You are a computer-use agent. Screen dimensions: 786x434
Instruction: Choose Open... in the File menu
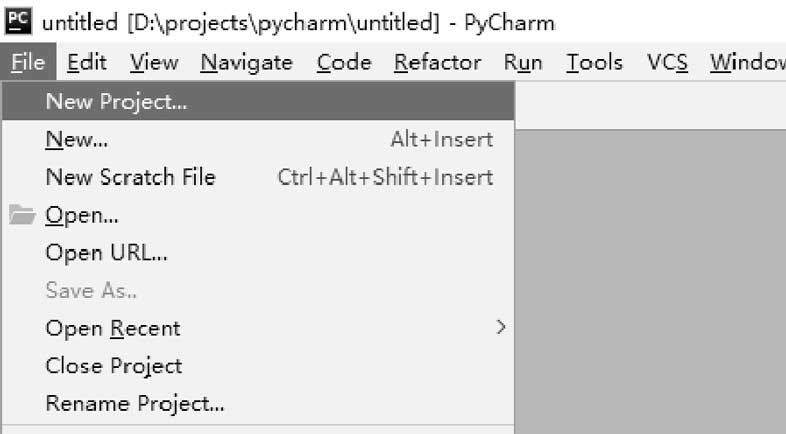(258, 215)
